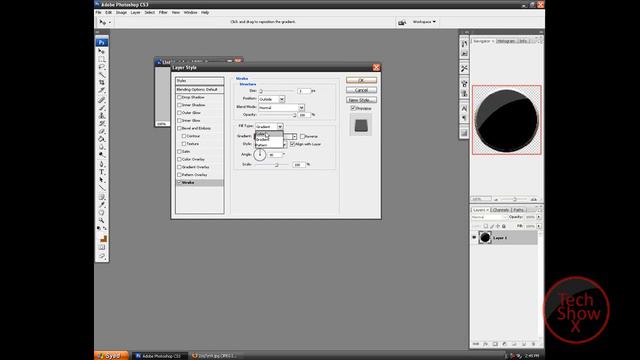Open the Edit menu
The height and width of the screenshot is (360, 640).
(x=109, y=13)
